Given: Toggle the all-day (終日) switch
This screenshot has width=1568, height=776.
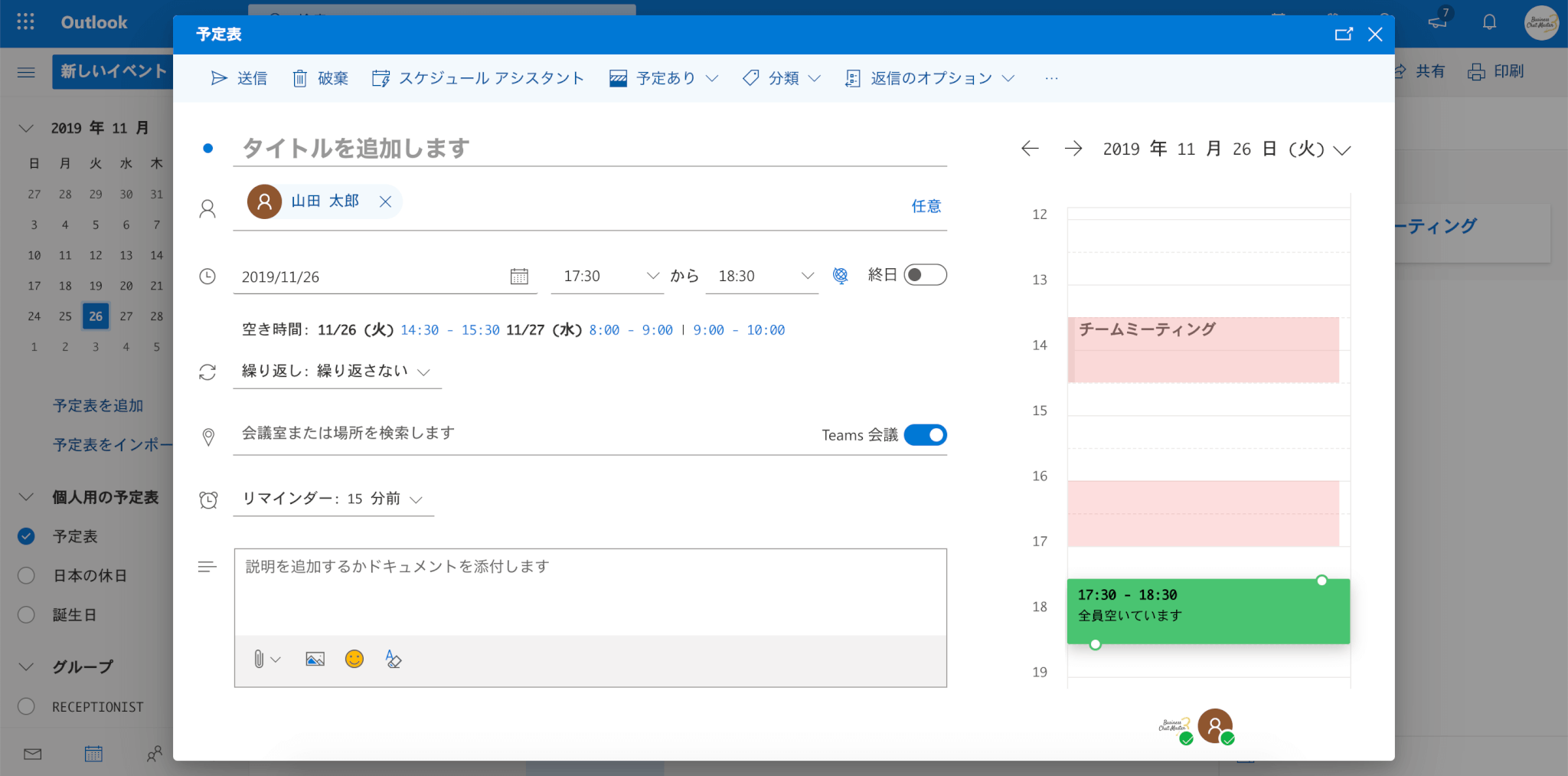Looking at the screenshot, I should (x=925, y=275).
